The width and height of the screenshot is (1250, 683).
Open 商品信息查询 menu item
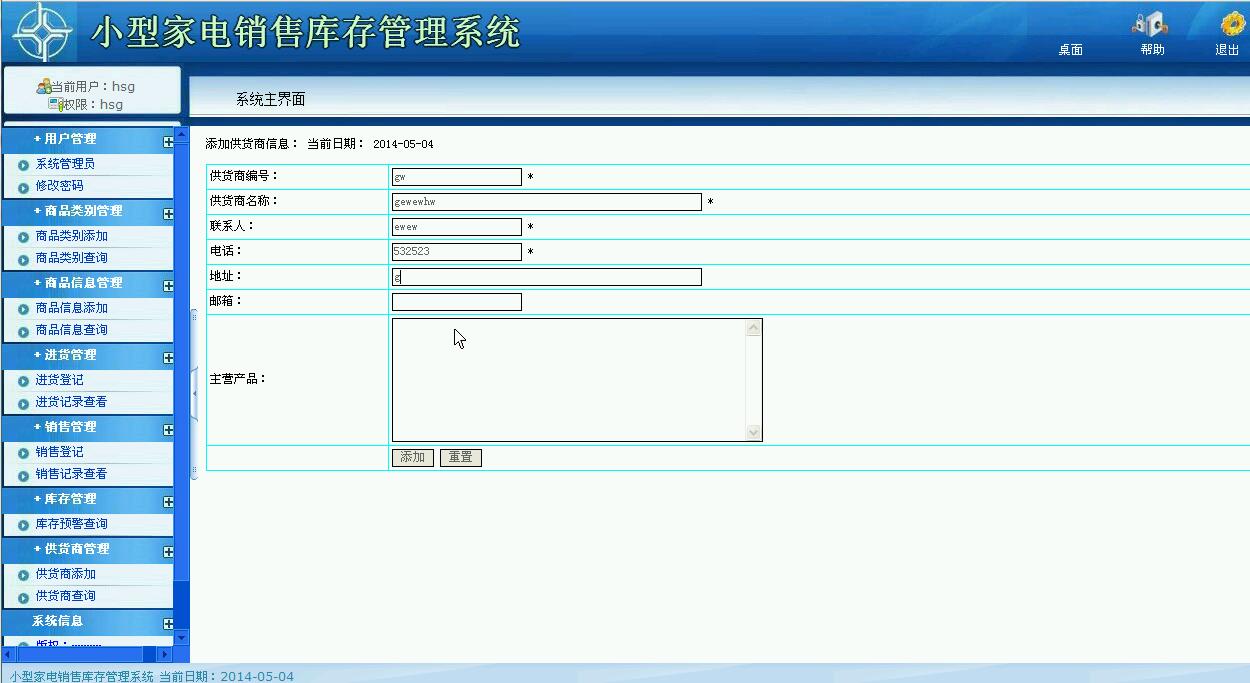pos(71,330)
